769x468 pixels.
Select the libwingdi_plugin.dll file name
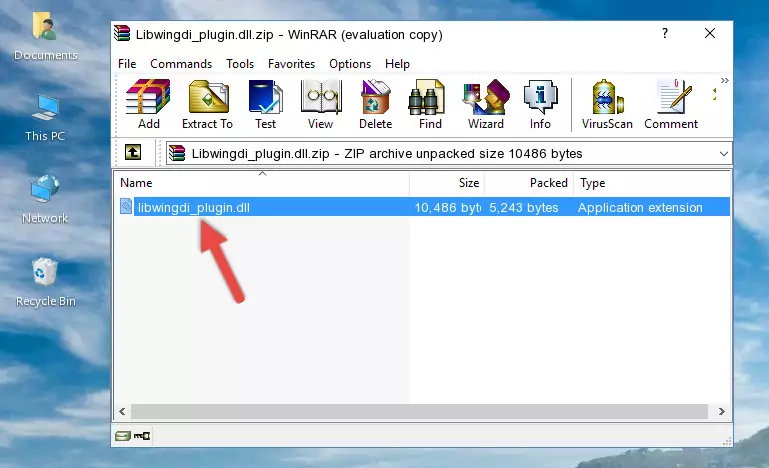tap(194, 208)
